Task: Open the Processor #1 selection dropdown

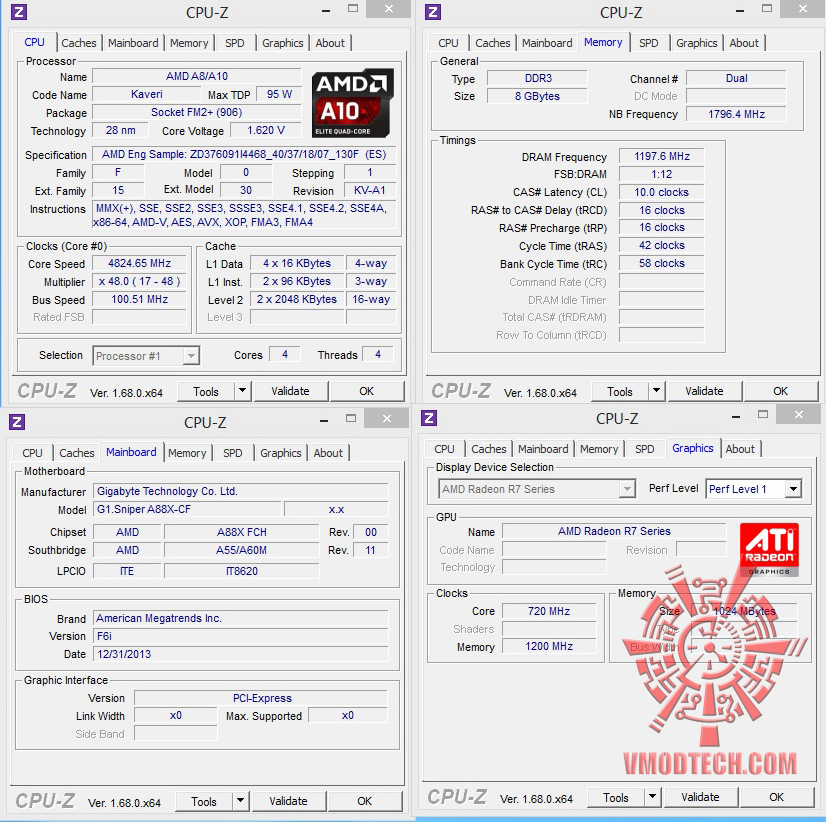Action: click(x=191, y=356)
